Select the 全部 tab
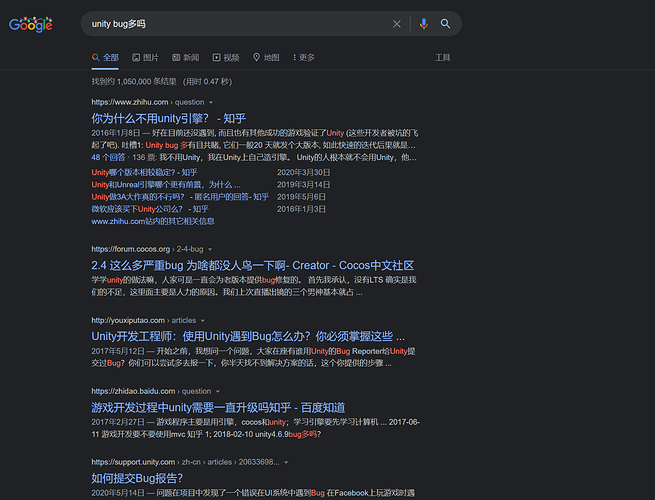The height and width of the screenshot is (500, 655). (105, 58)
